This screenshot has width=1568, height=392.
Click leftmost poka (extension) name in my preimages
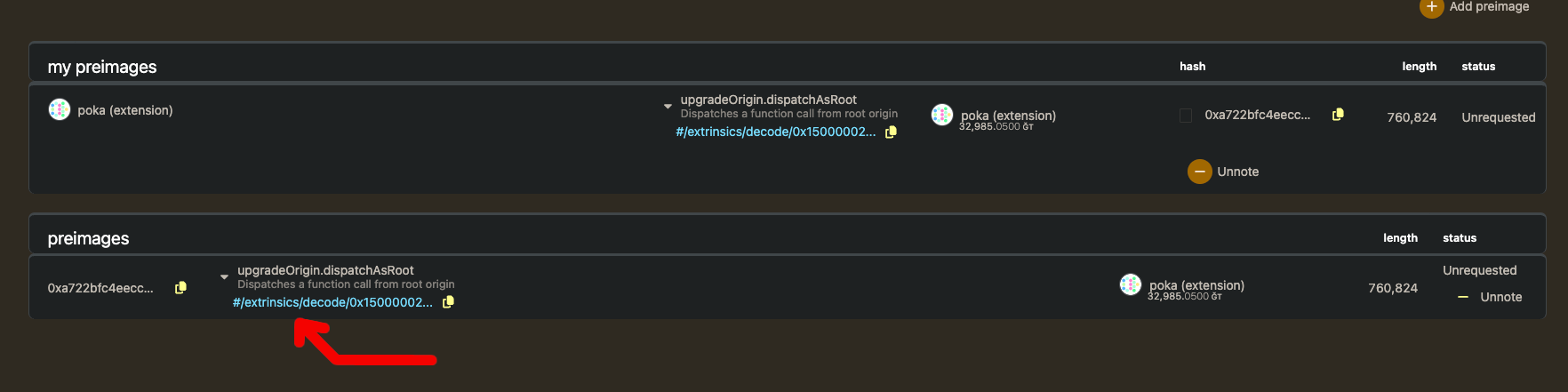[x=125, y=110]
